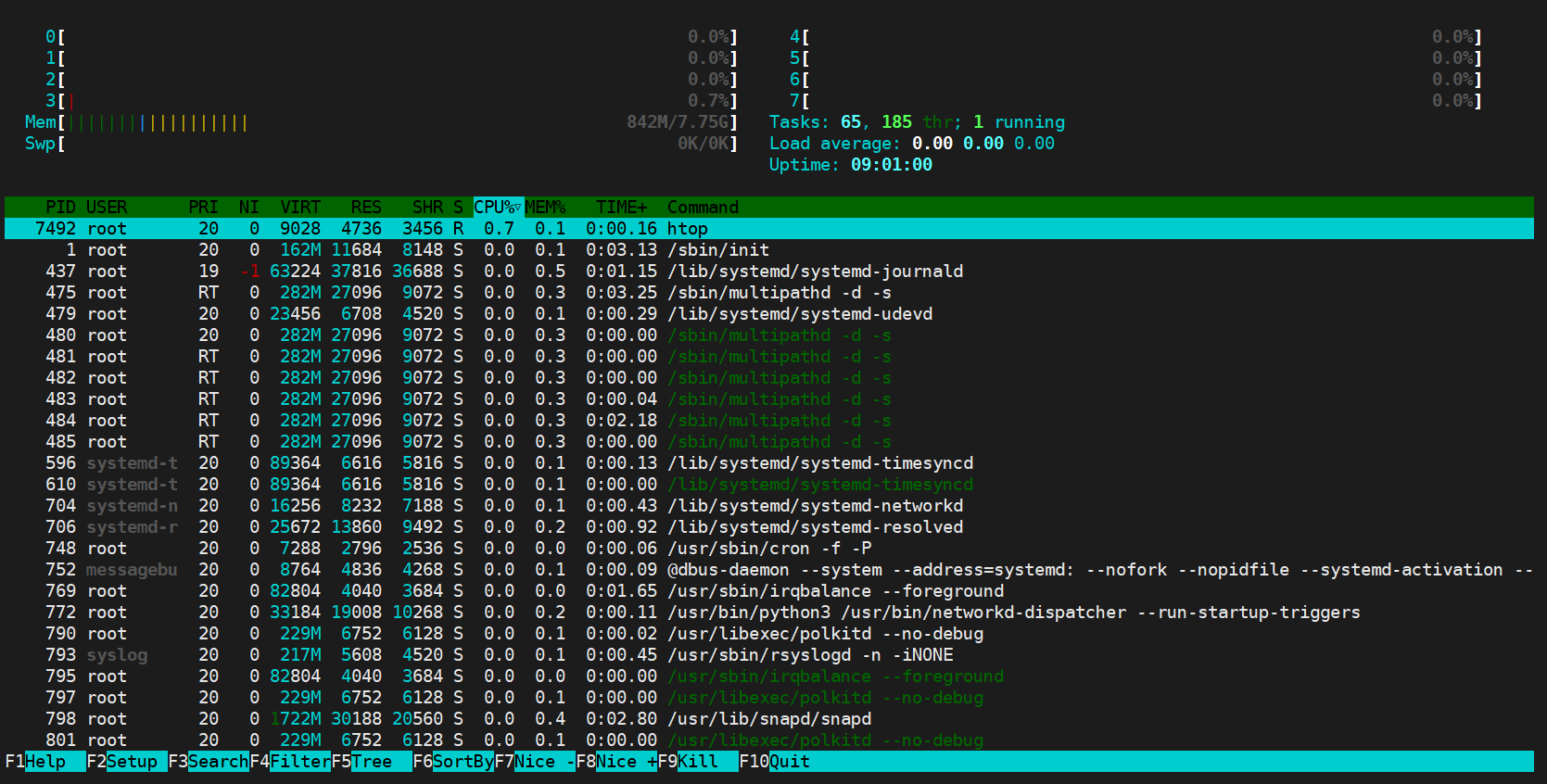The width and height of the screenshot is (1547, 784).
Task: Select PID 475 multipathd row
Action: pyautogui.click(x=769, y=293)
